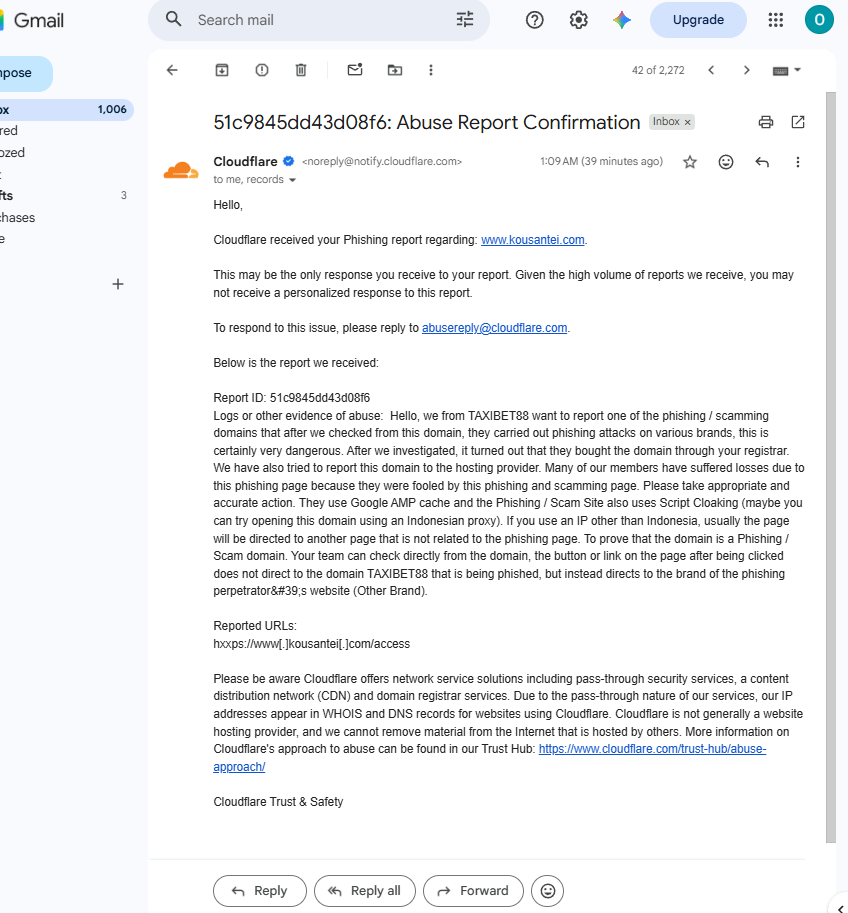Viewport: 848px width, 913px height.
Task: Expand recipient details next to 'to me, records'
Action: point(292,180)
